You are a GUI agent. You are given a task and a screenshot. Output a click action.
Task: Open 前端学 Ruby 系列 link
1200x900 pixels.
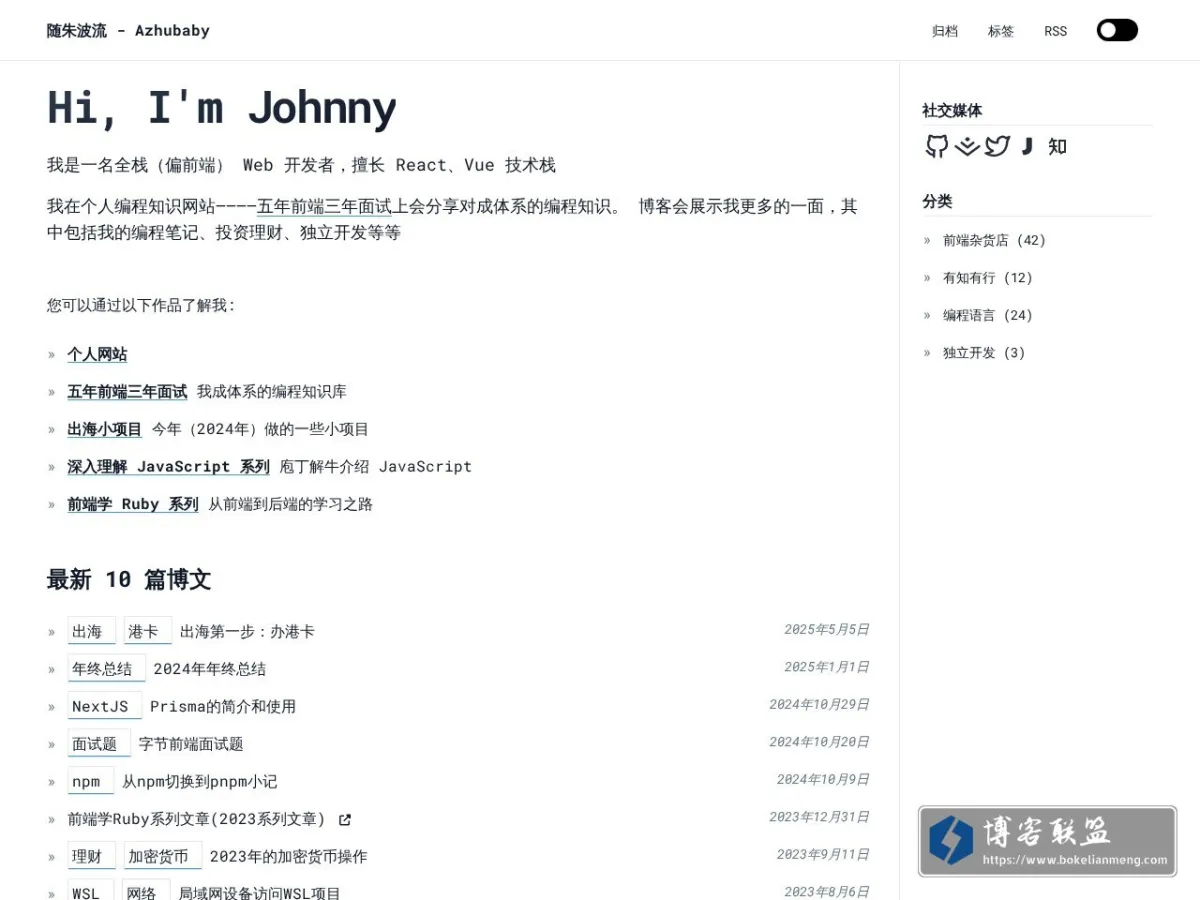(133, 504)
